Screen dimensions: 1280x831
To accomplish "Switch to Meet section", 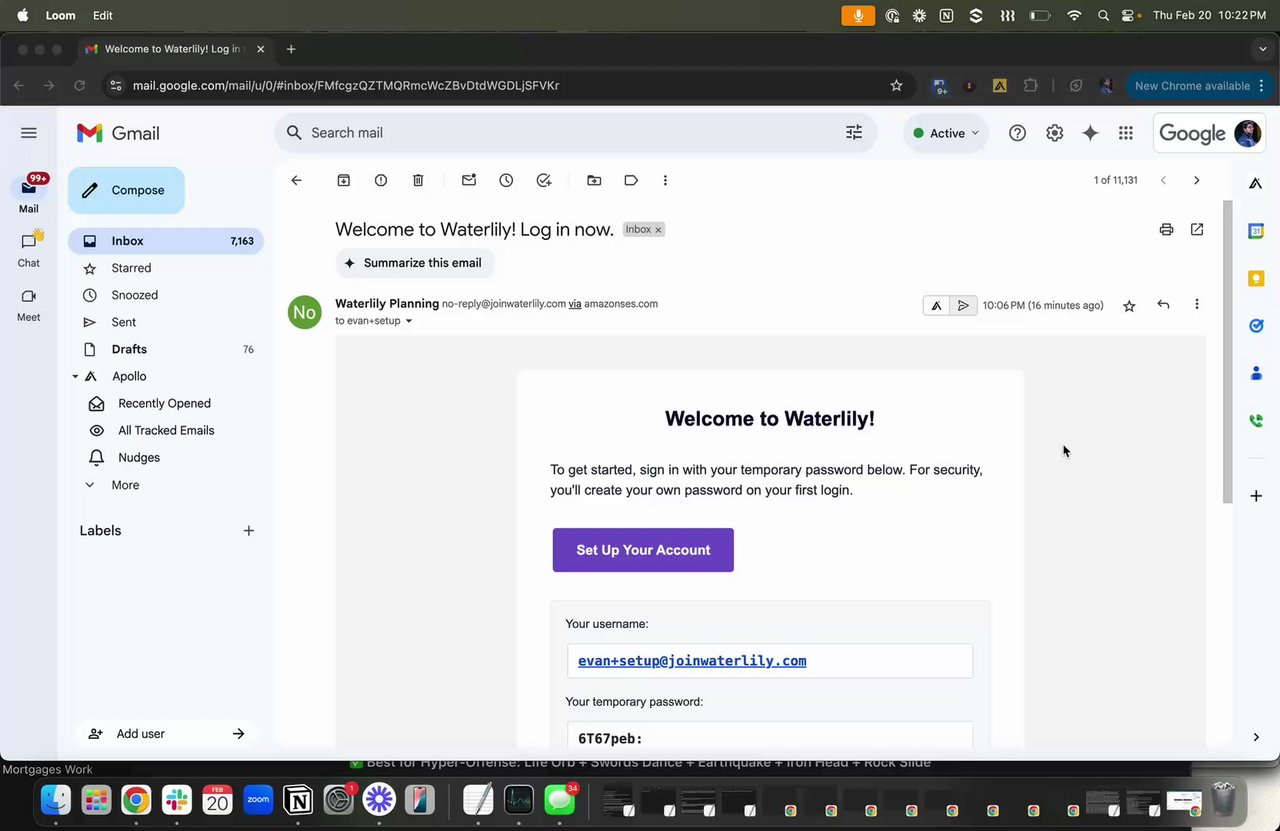I will point(29,305).
